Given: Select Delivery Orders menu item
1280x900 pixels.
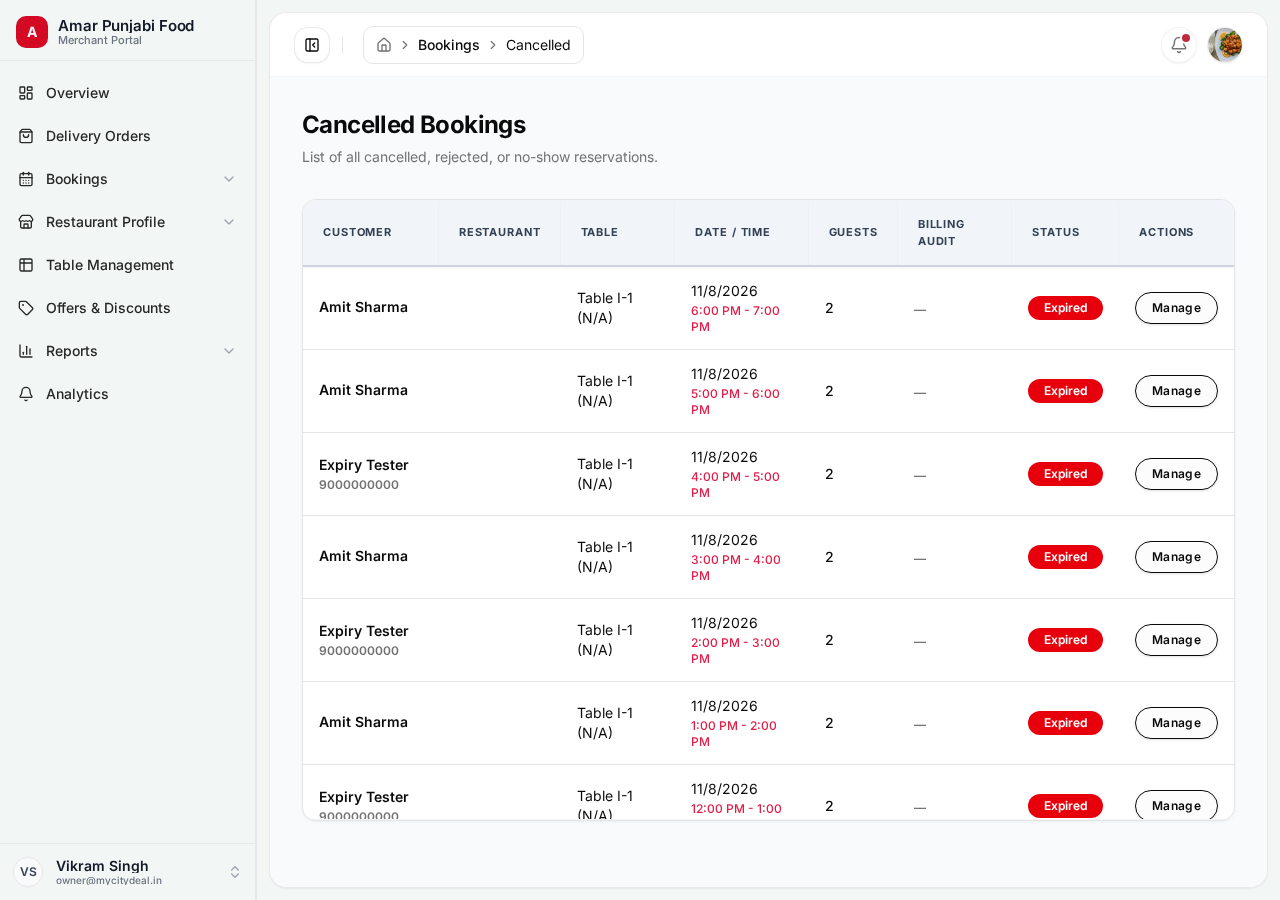Looking at the screenshot, I should (x=128, y=136).
